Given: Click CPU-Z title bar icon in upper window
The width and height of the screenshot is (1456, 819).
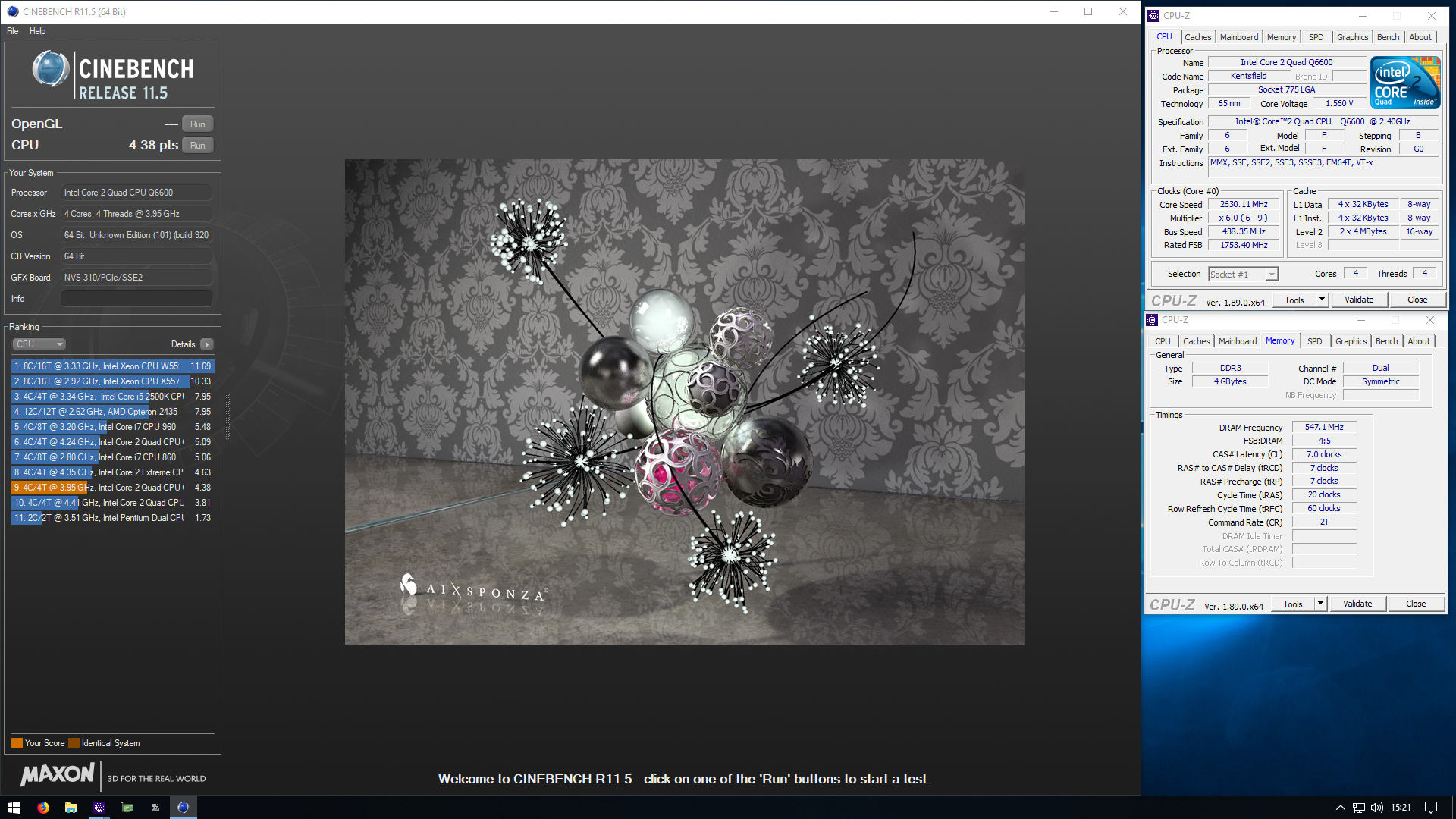Looking at the screenshot, I should point(1153,16).
